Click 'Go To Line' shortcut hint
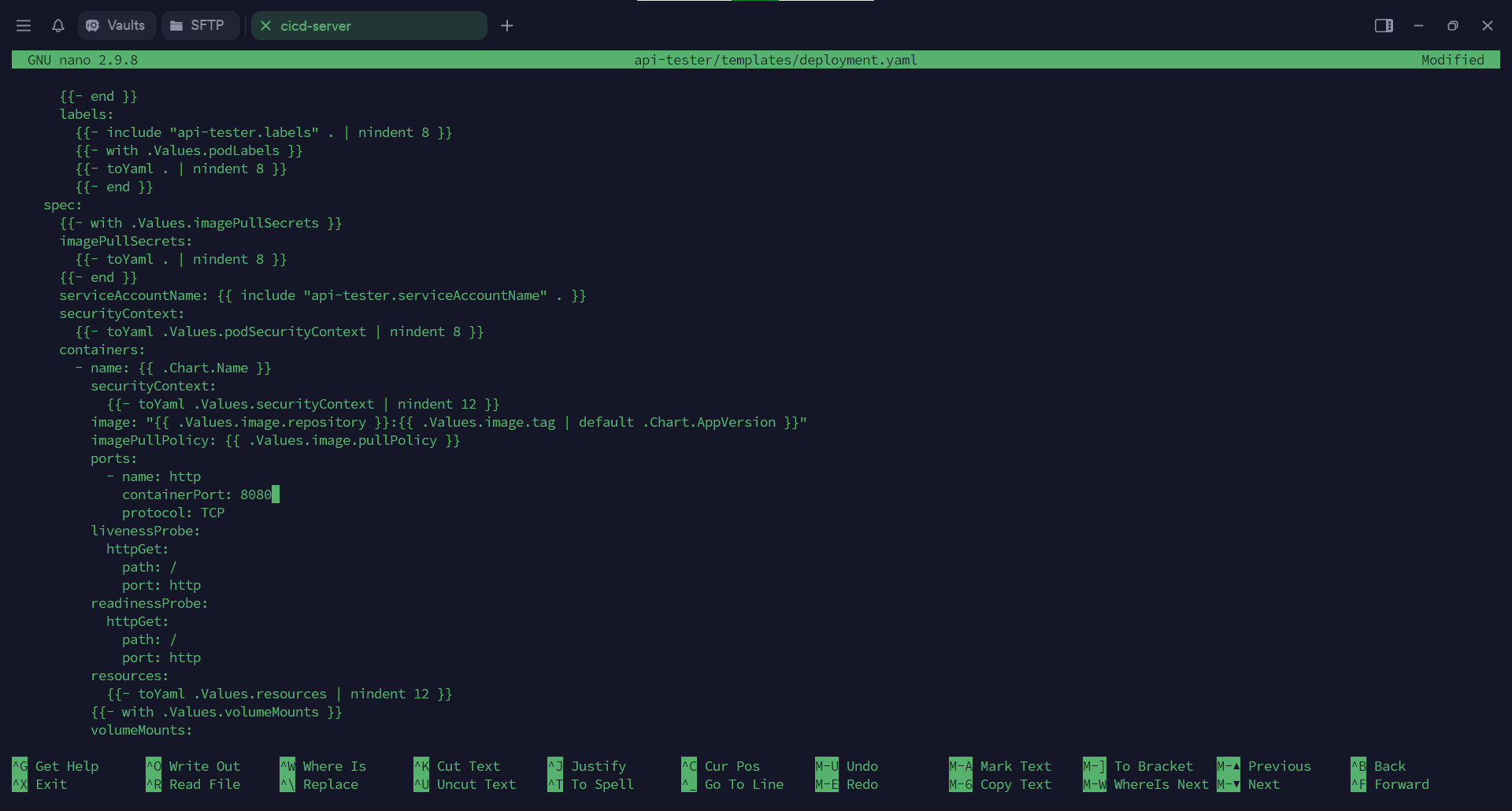The image size is (1512, 811). tap(732, 784)
